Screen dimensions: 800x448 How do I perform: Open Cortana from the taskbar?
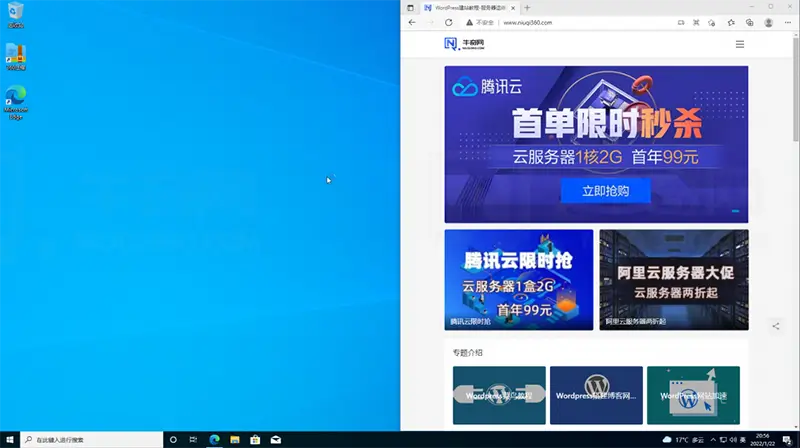[x=173, y=439]
